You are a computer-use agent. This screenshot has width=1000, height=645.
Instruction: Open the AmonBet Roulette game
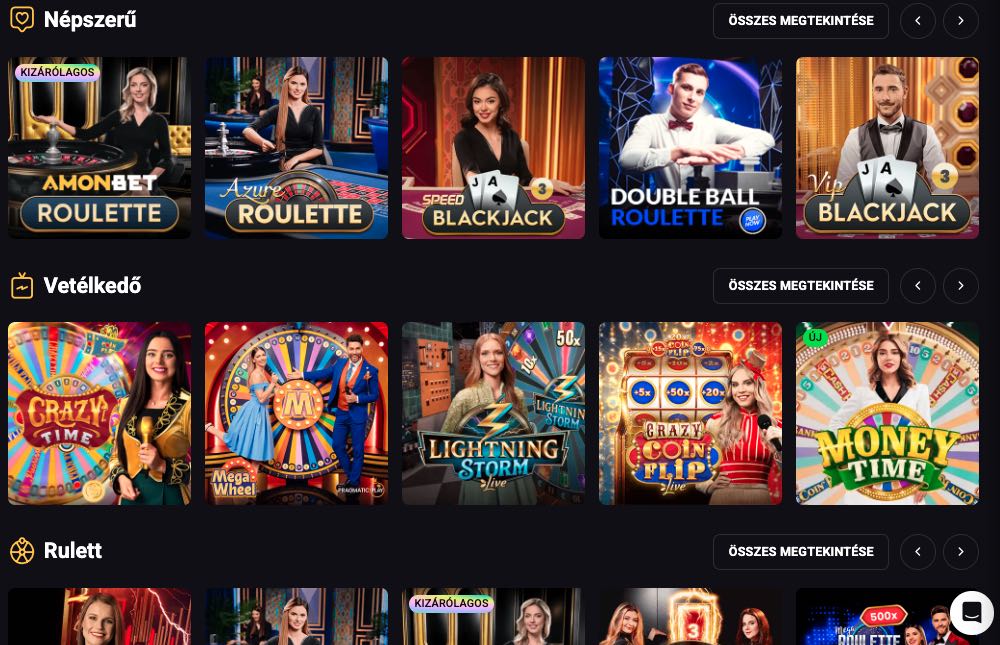pos(99,148)
